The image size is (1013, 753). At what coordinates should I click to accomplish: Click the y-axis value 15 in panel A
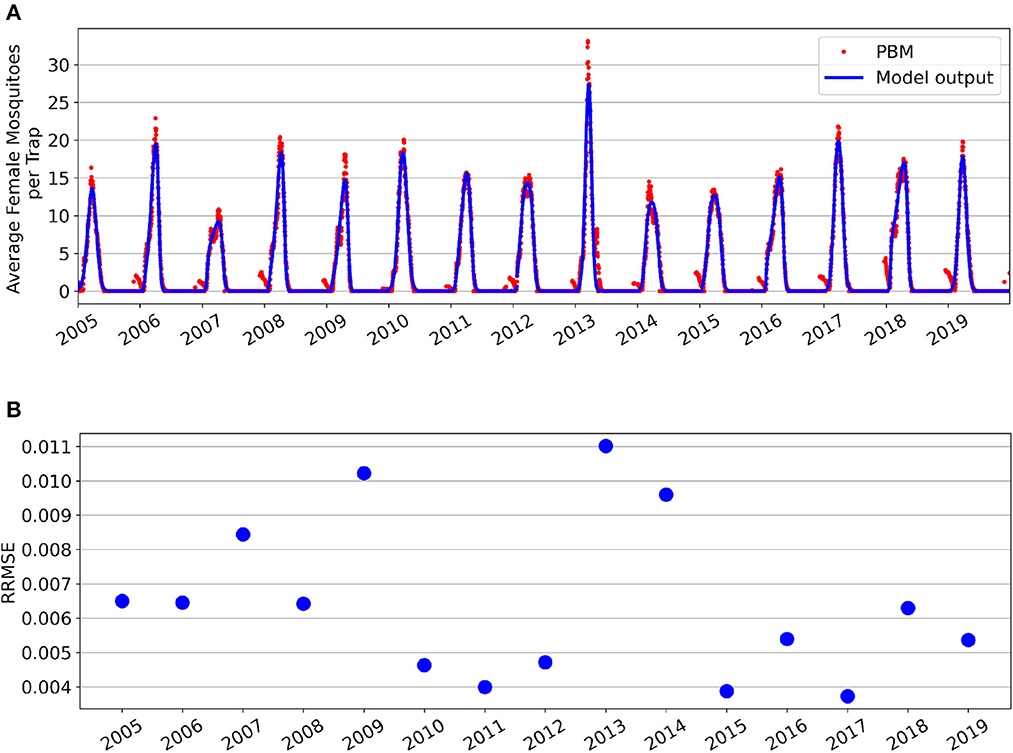tap(58, 178)
